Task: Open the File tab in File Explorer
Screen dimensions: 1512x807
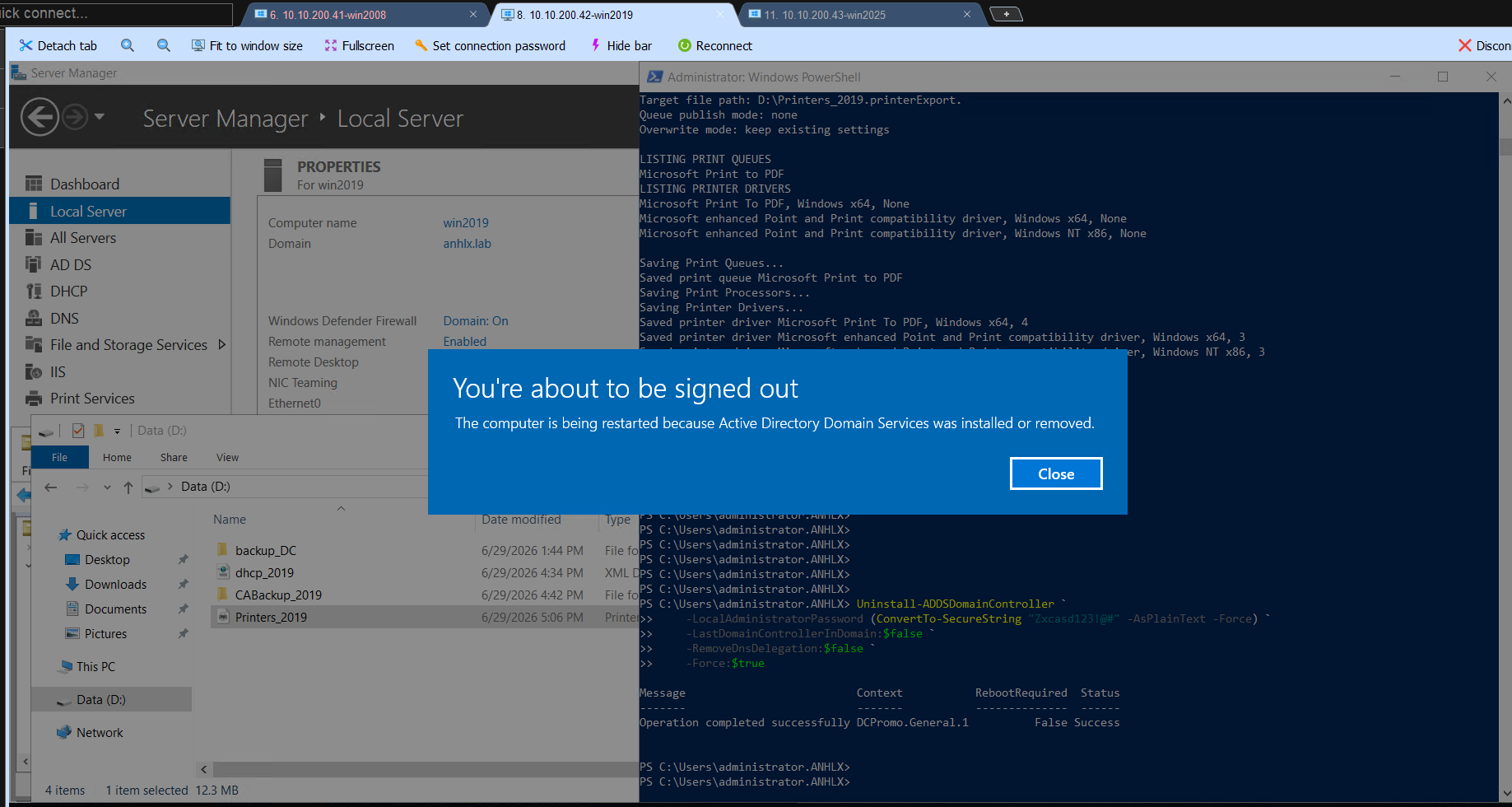Action: [60, 457]
